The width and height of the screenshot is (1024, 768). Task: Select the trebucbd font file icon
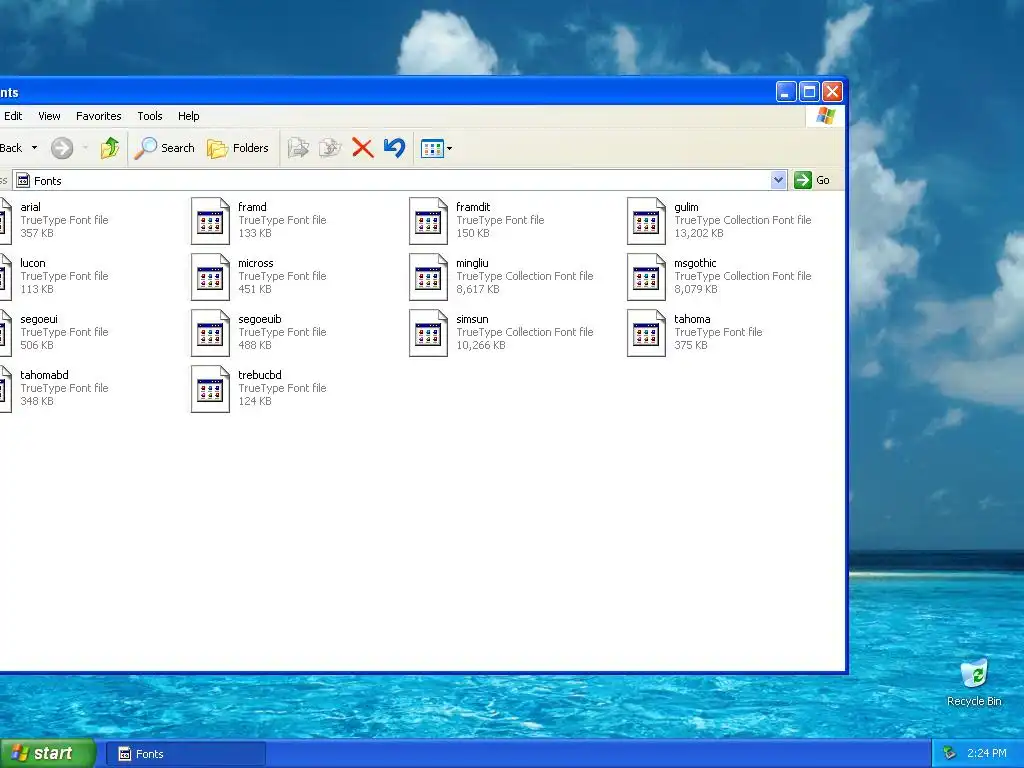pos(210,390)
